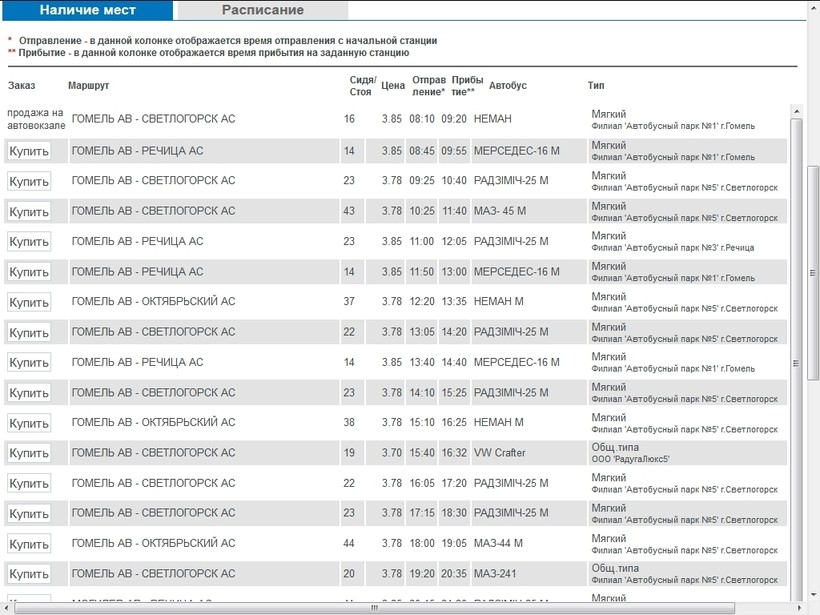Buy the 11:50 Мерседес-16 М ticket
Image resolution: width=820 pixels, height=615 pixels.
tap(29, 272)
